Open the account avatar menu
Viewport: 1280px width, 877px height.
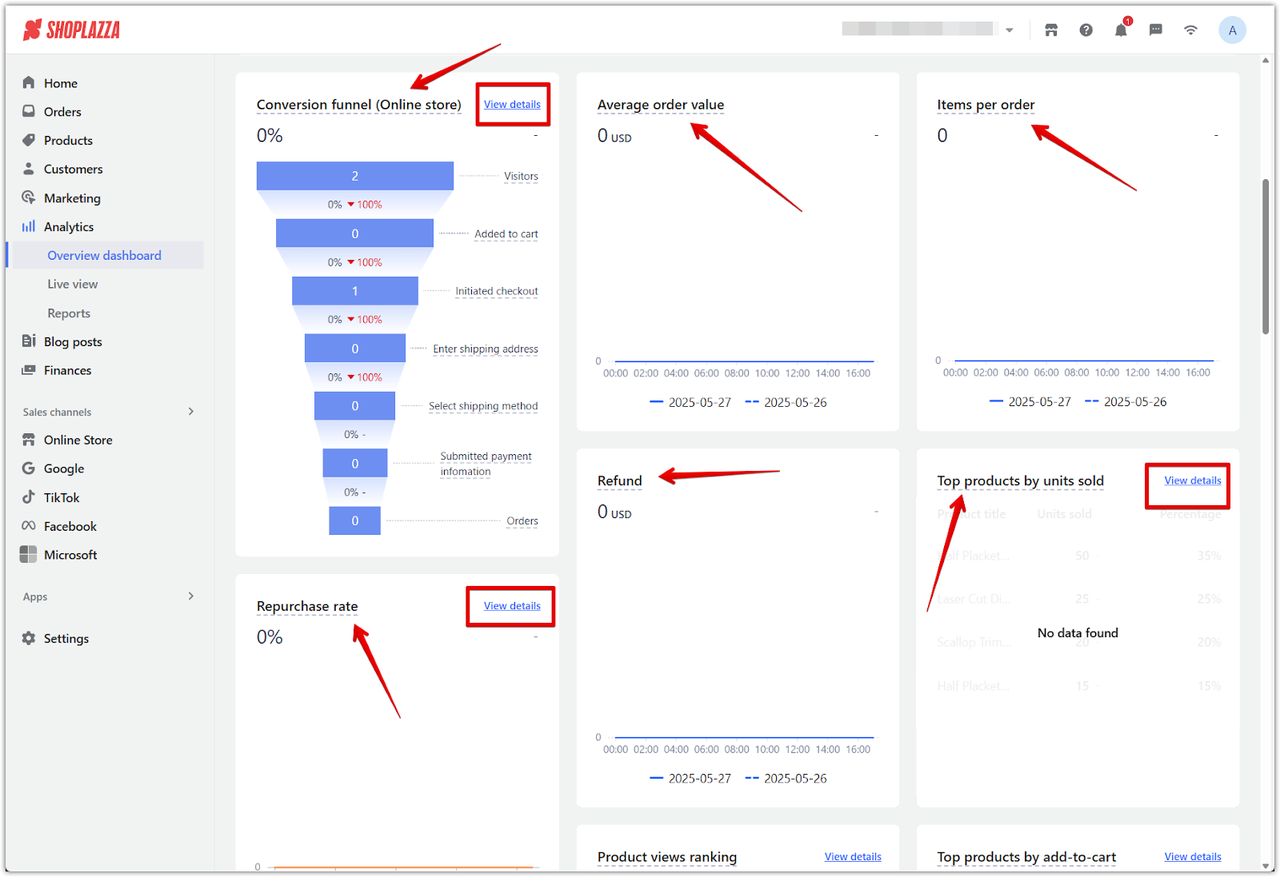click(x=1232, y=29)
